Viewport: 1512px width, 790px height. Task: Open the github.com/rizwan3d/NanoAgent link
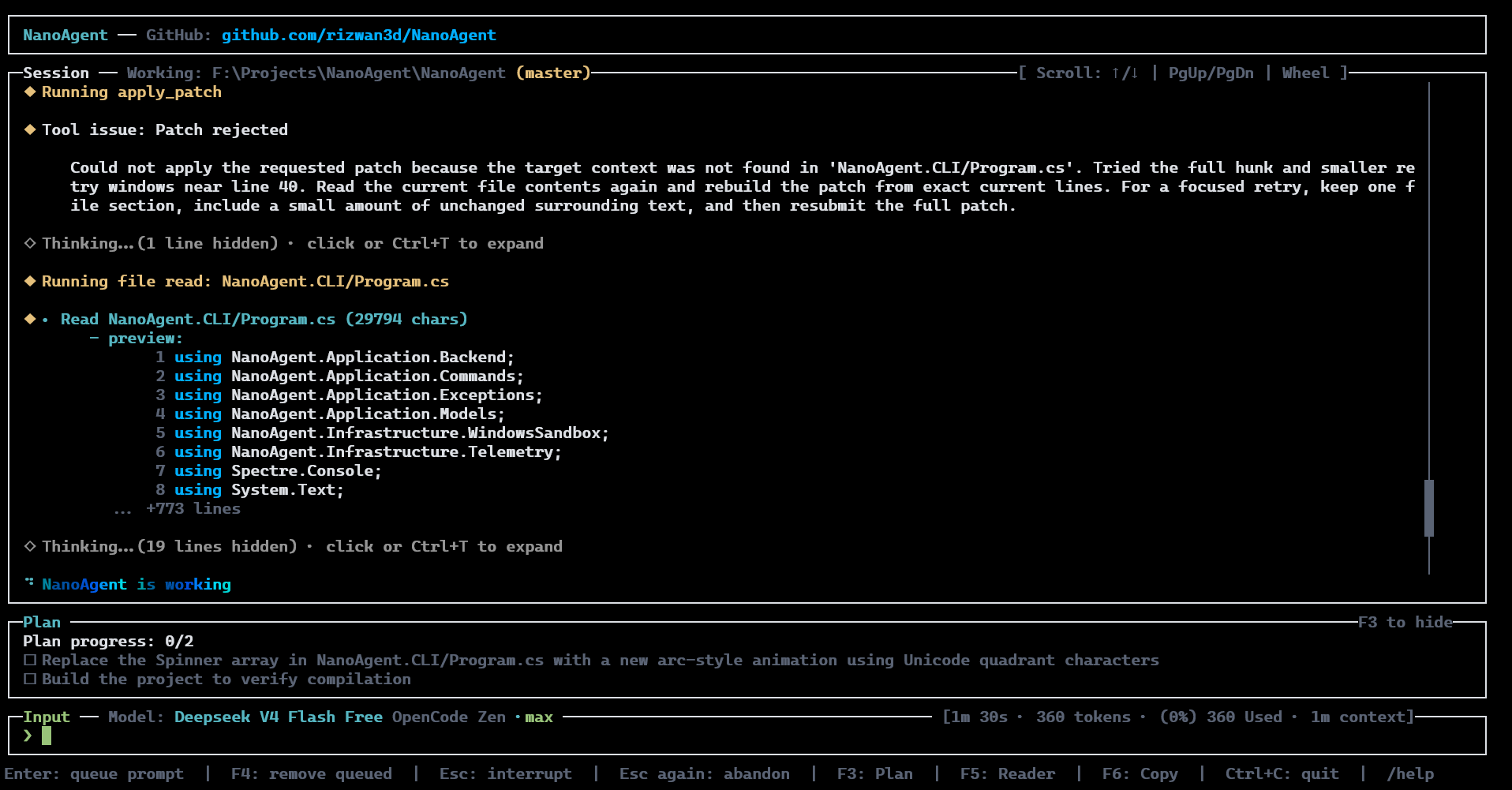tap(359, 35)
